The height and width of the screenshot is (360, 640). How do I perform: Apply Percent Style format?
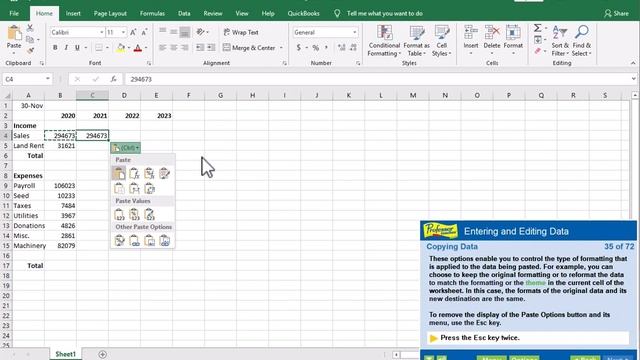[x=316, y=48]
